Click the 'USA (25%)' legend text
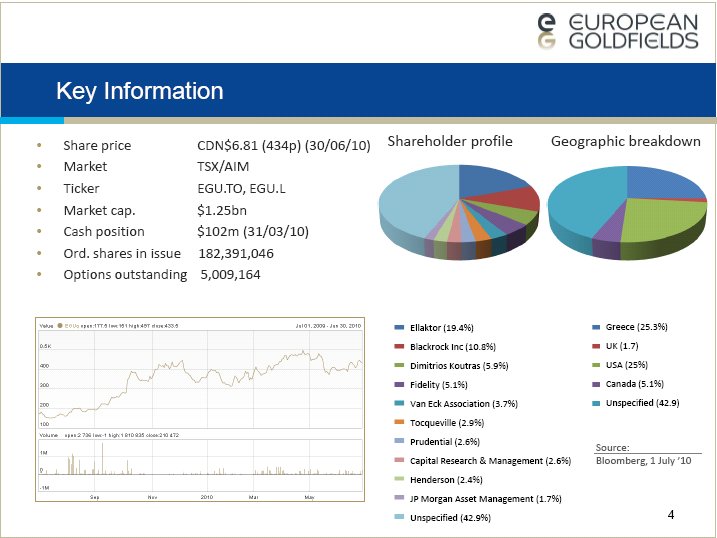This screenshot has height=538, width=717. tap(626, 365)
